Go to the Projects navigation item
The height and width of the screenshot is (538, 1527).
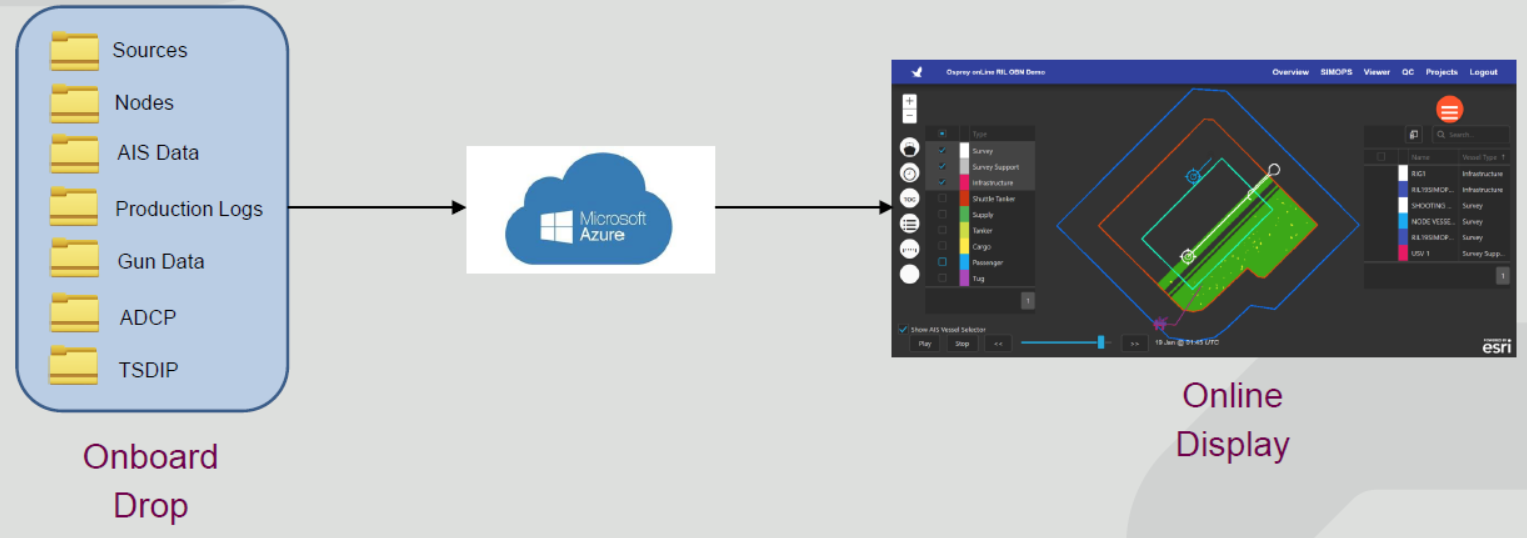pos(1441,72)
